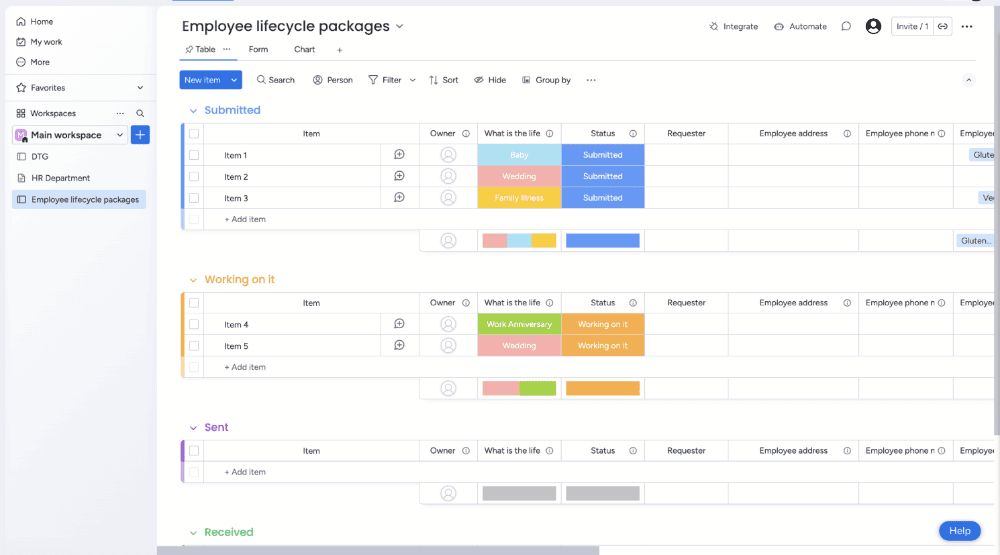Assign owner for Item 1
The image size is (1000, 555).
[x=448, y=155]
